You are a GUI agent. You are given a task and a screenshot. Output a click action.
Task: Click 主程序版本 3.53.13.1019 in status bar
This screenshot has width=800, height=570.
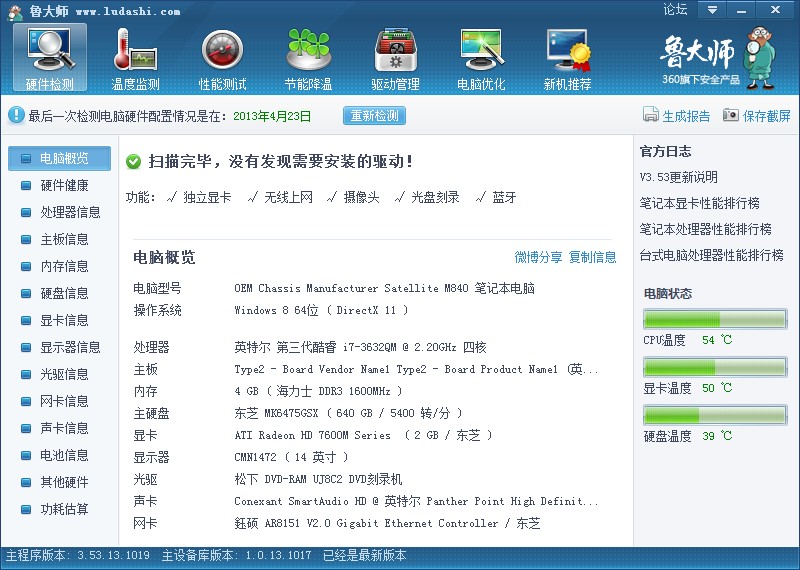[x=78, y=555]
